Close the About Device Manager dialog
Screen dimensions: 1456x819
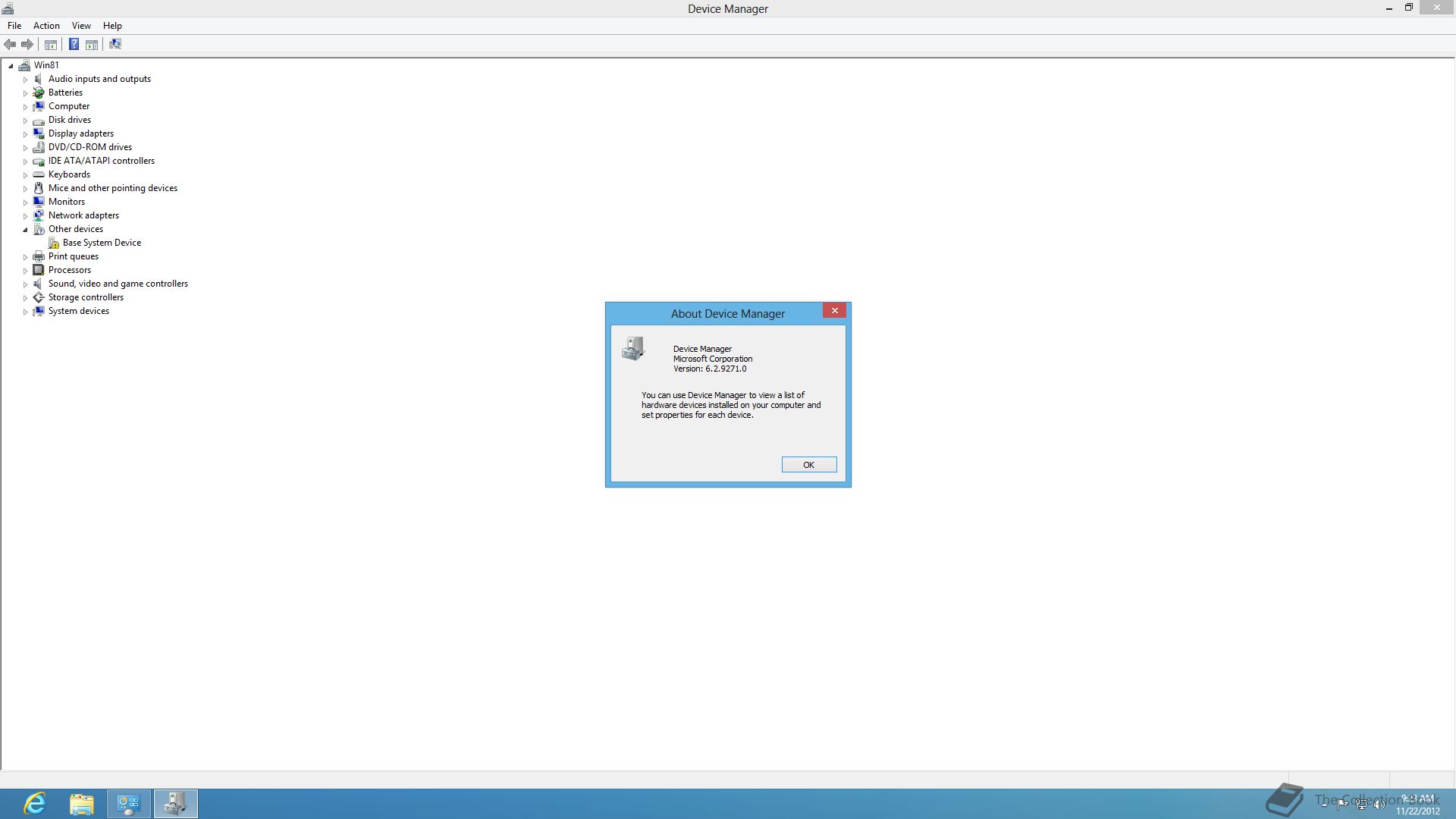(834, 311)
